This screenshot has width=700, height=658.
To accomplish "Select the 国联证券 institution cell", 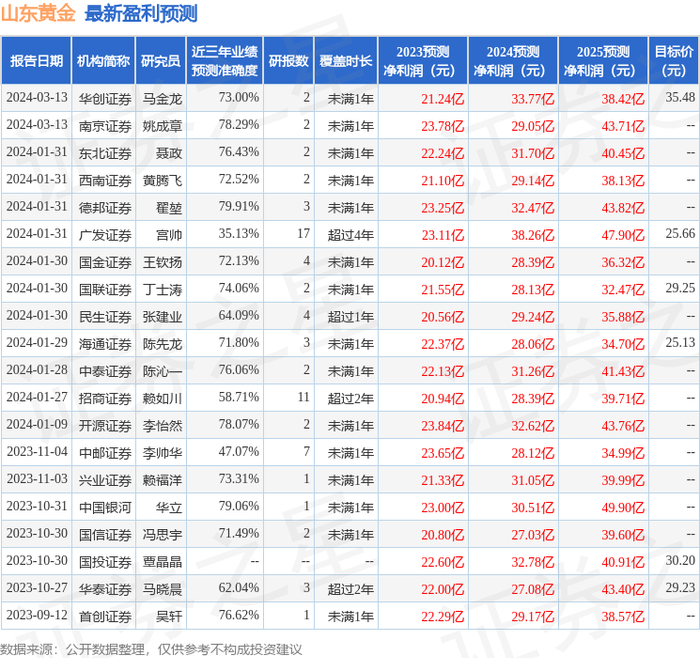I will (105, 289).
